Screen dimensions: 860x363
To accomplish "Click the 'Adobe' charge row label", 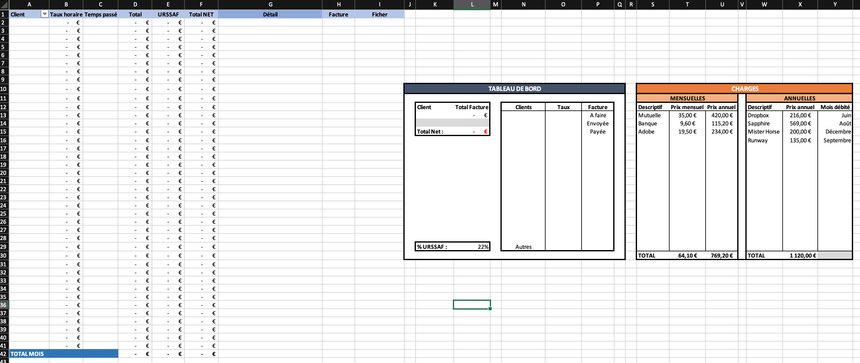I will pyautogui.click(x=653, y=132).
